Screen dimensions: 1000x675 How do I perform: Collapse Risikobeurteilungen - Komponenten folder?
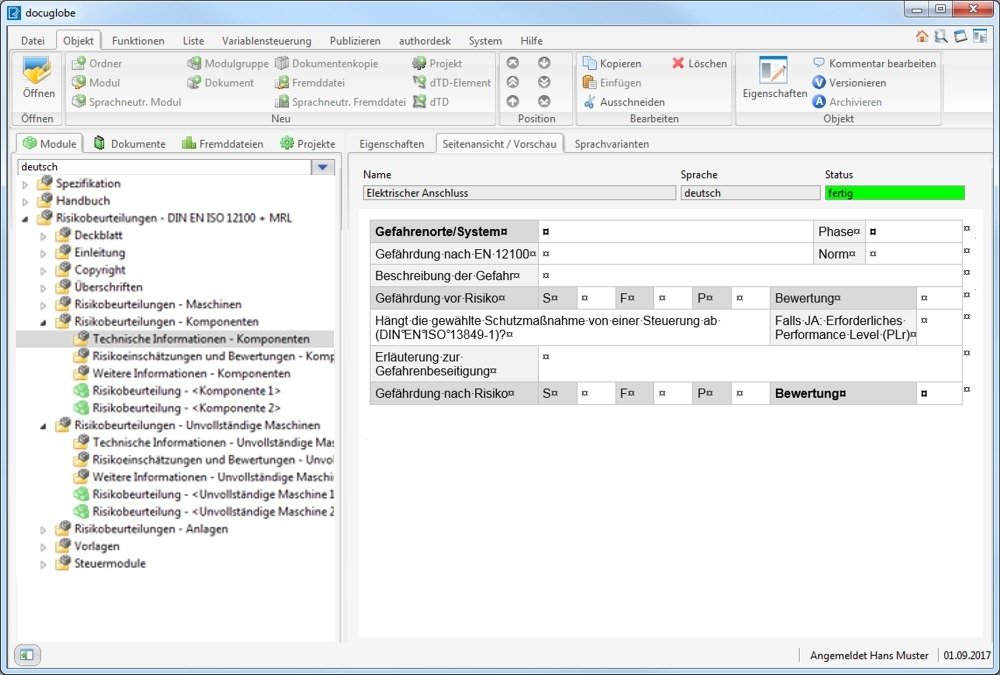tap(43, 322)
